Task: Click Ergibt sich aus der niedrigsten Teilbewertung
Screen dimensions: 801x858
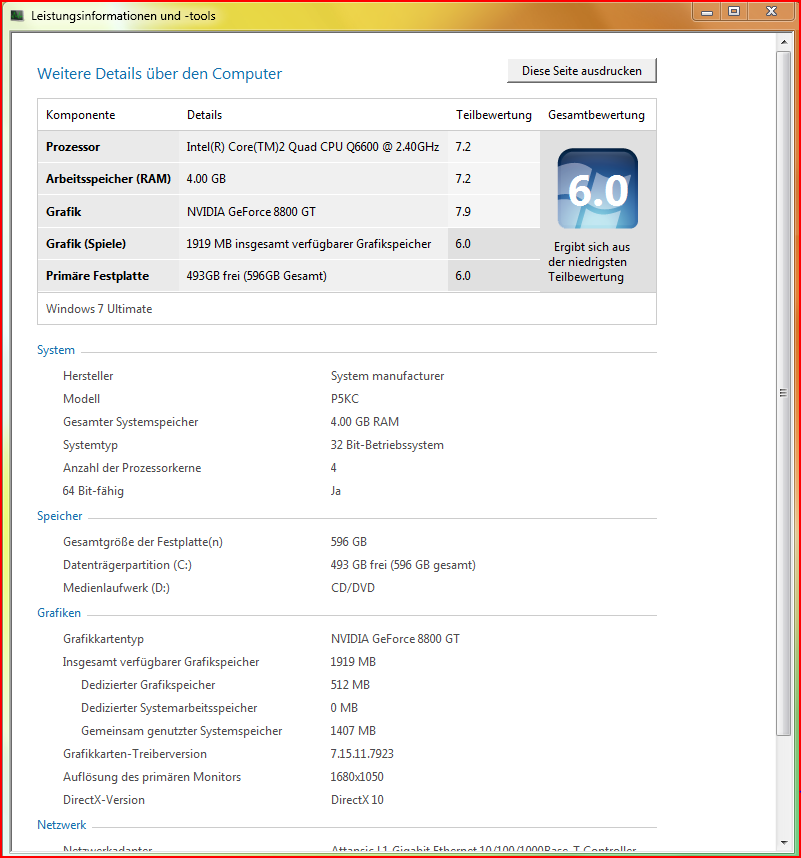Action: [589, 262]
